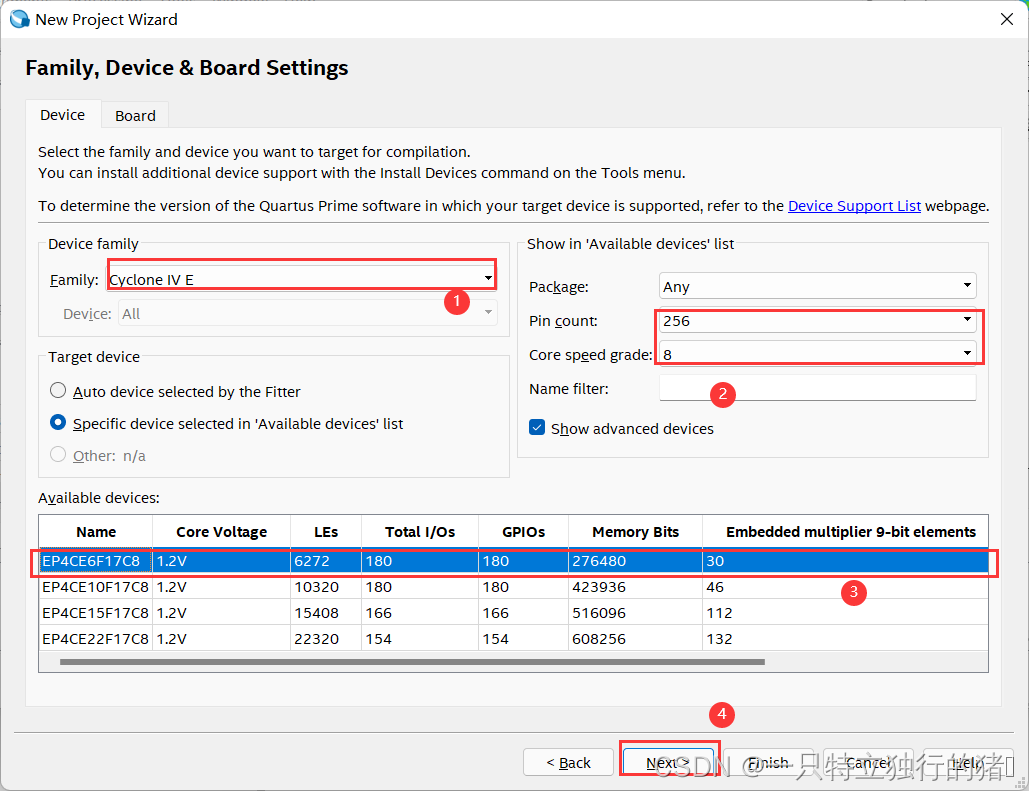This screenshot has width=1029, height=791.
Task: Click the Finish button
Action: click(x=768, y=763)
